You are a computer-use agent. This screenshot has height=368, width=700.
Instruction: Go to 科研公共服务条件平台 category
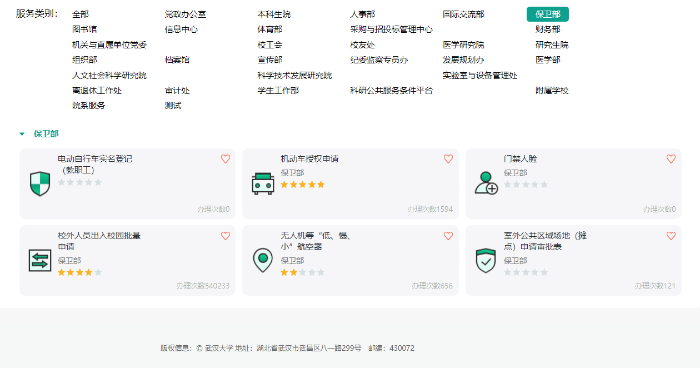pos(391,91)
